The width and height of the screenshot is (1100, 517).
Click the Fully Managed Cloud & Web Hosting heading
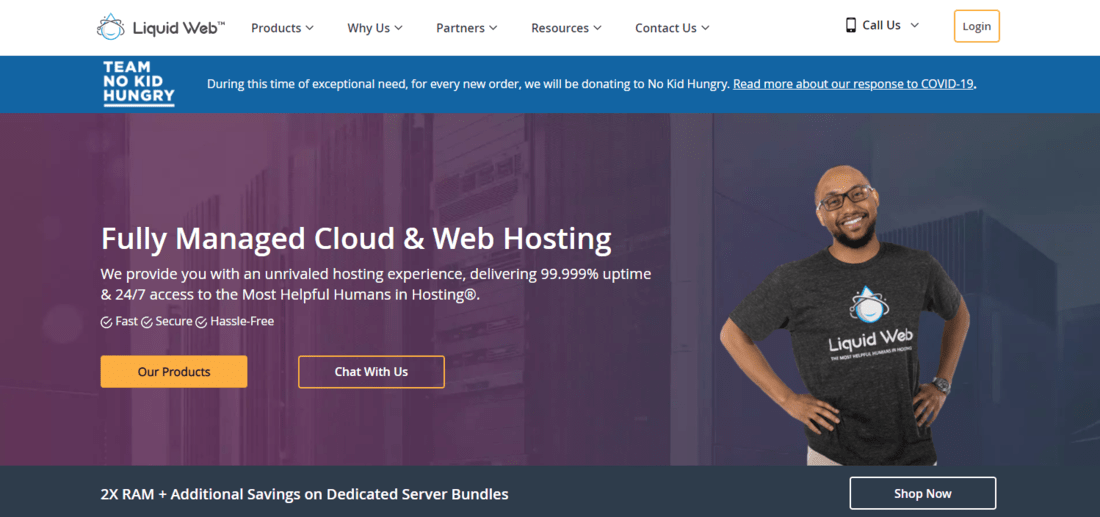[x=356, y=239]
